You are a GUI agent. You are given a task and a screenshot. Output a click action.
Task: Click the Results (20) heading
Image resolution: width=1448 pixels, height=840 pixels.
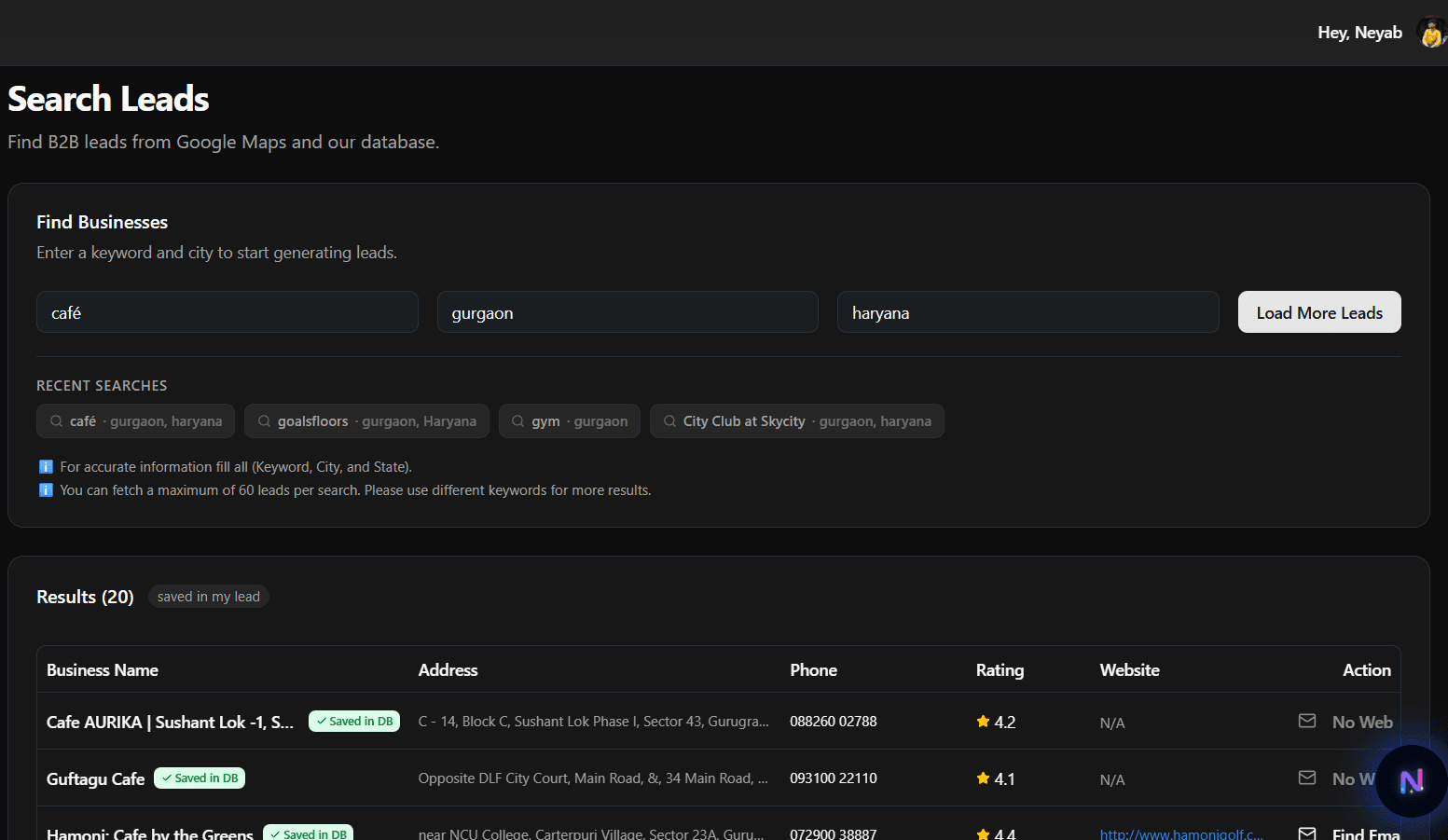(85, 597)
